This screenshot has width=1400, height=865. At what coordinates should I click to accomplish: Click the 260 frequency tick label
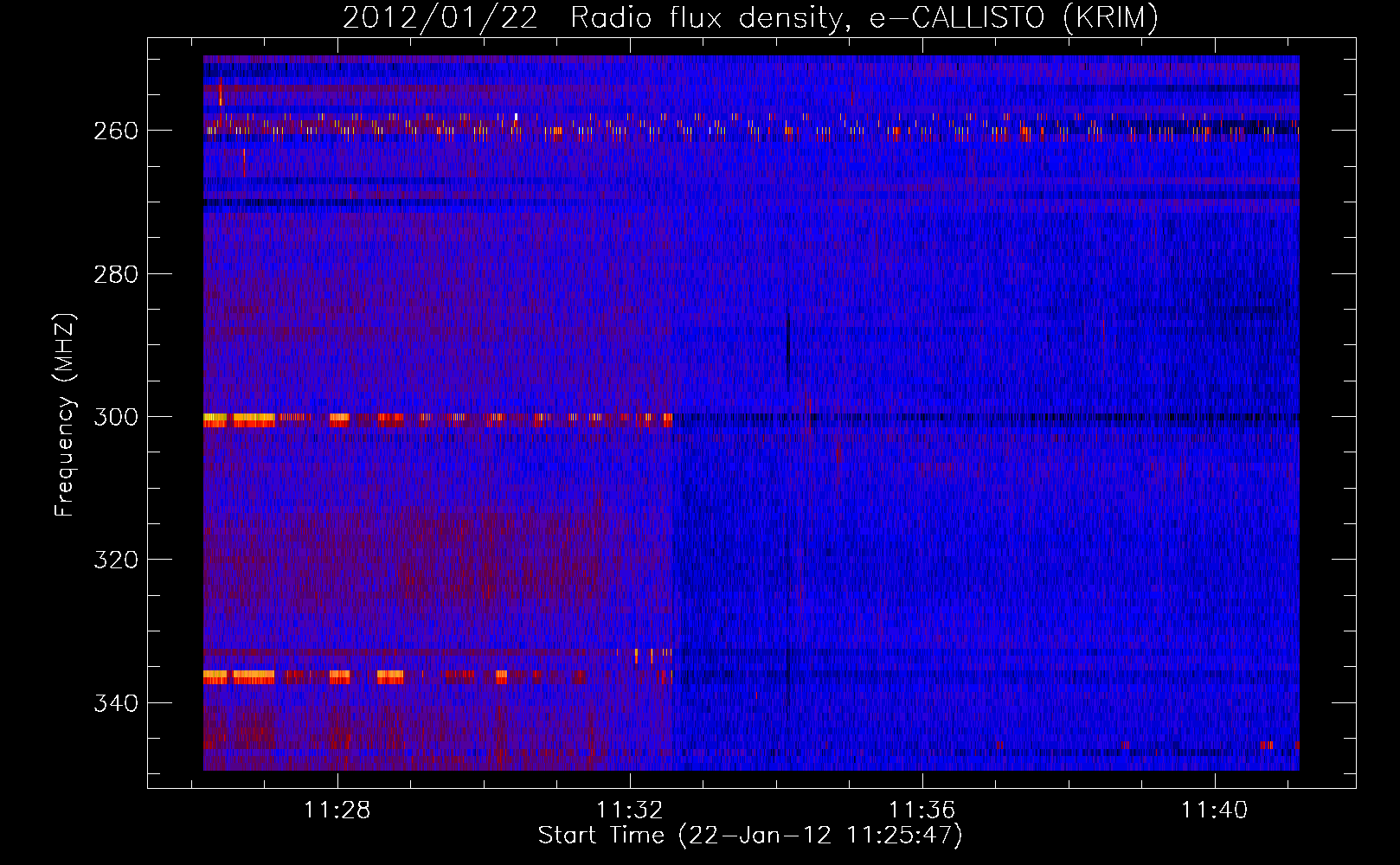coord(115,131)
